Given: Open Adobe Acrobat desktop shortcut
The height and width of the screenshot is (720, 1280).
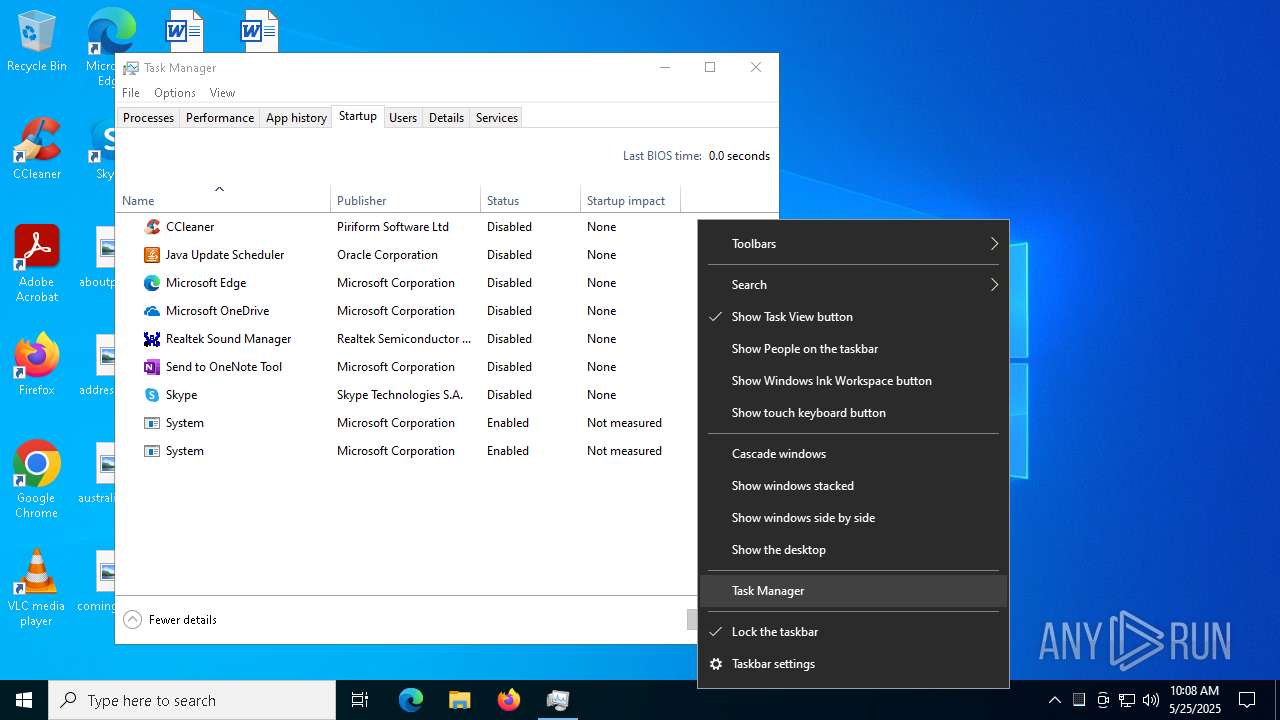Looking at the screenshot, I should pos(37,264).
